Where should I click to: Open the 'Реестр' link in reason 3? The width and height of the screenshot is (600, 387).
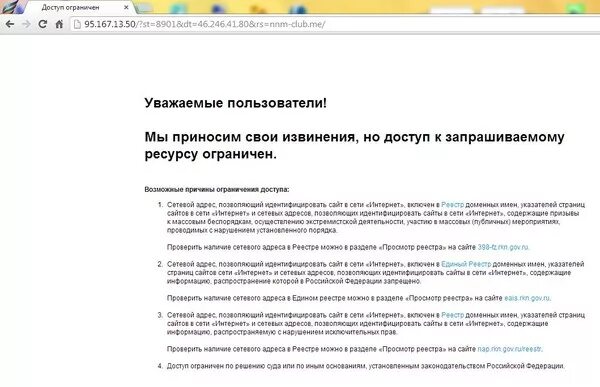pyautogui.click(x=452, y=315)
